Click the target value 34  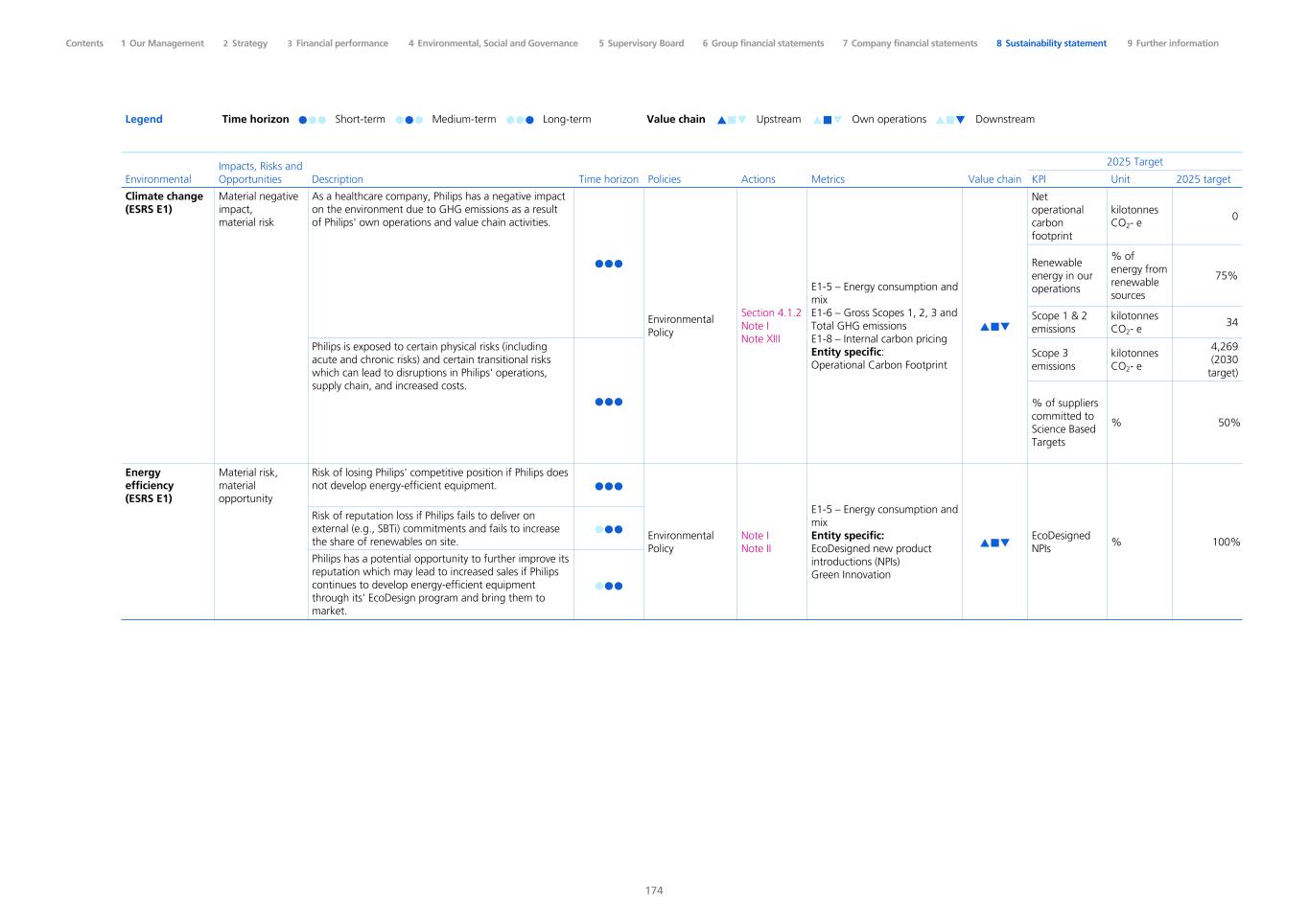click(1232, 323)
